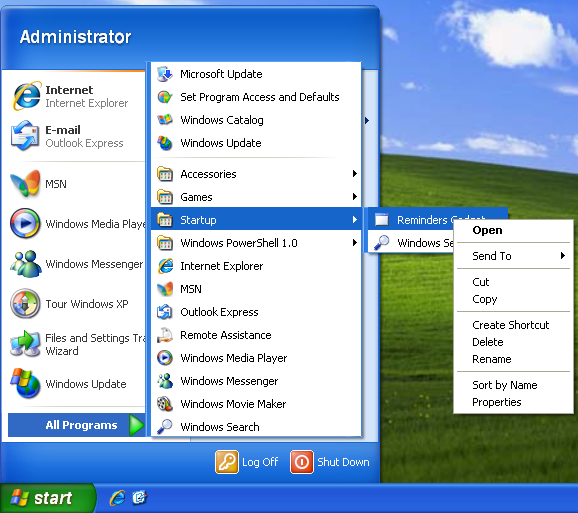Click the Windows Update globe icon in All Programs
This screenshot has width=578, height=513.
(165, 143)
